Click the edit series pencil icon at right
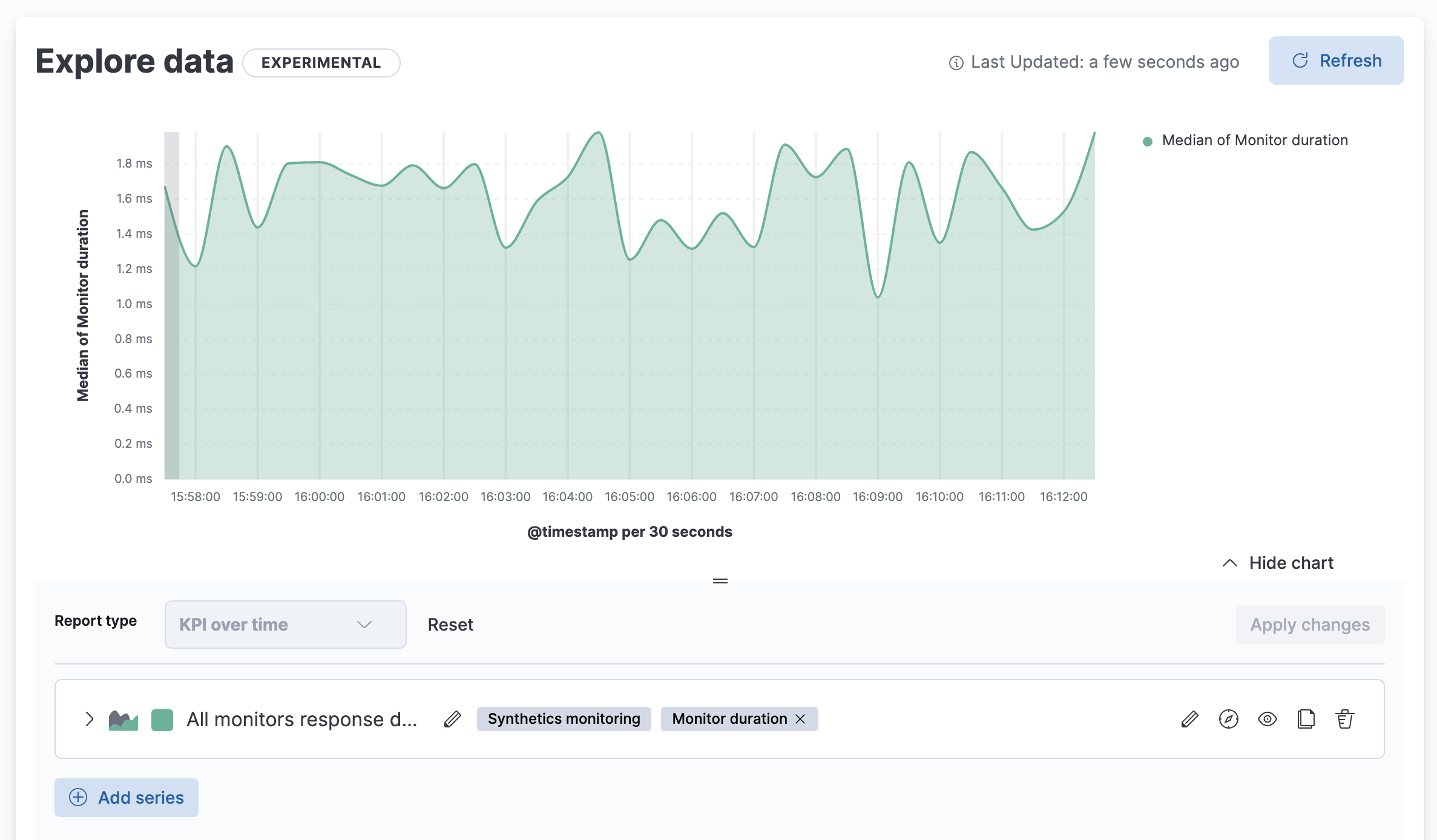 1189,719
